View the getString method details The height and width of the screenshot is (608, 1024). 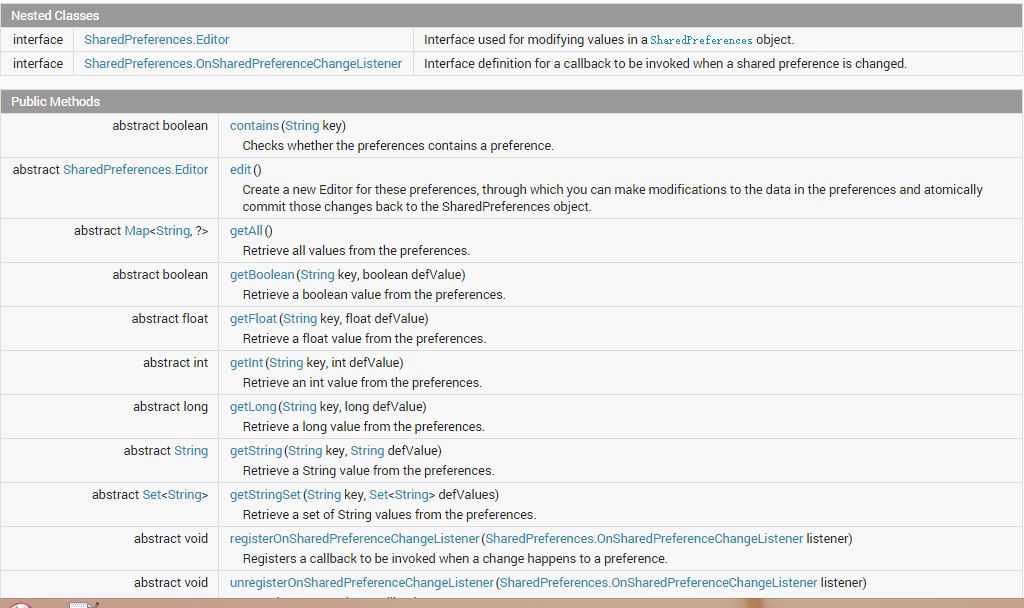256,451
